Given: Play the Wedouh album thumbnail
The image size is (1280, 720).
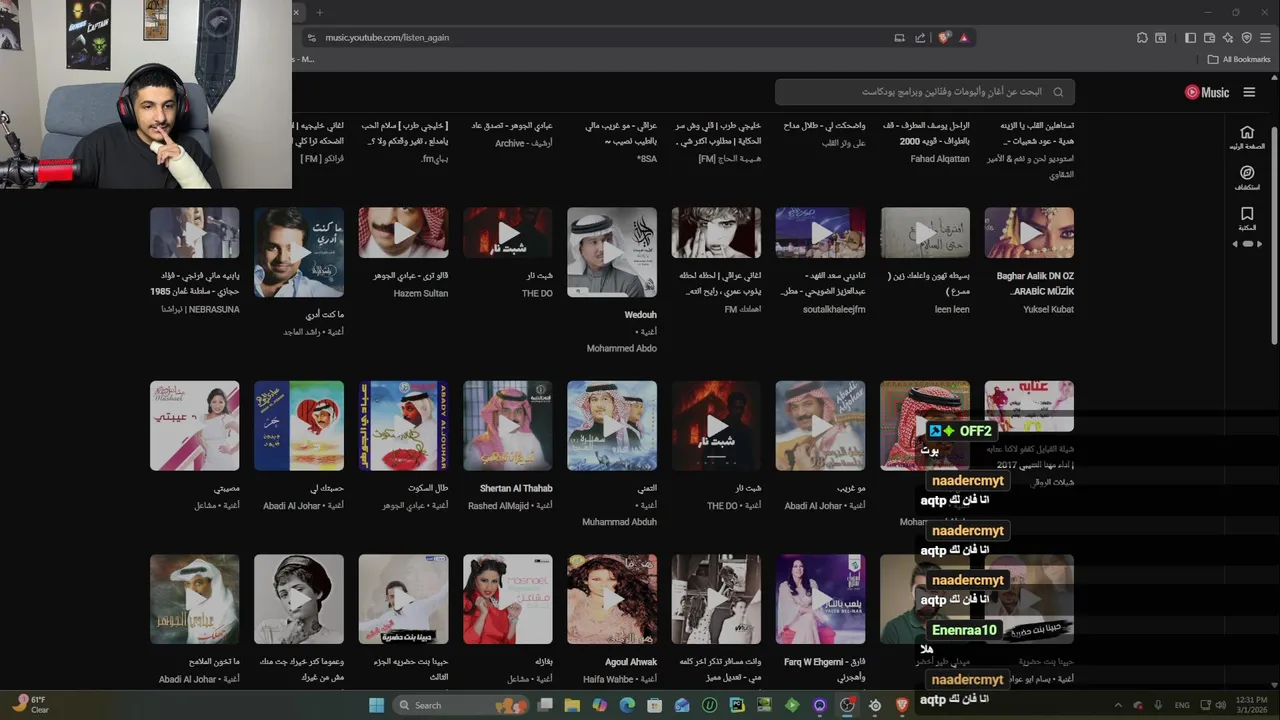Looking at the screenshot, I should tap(612, 252).
